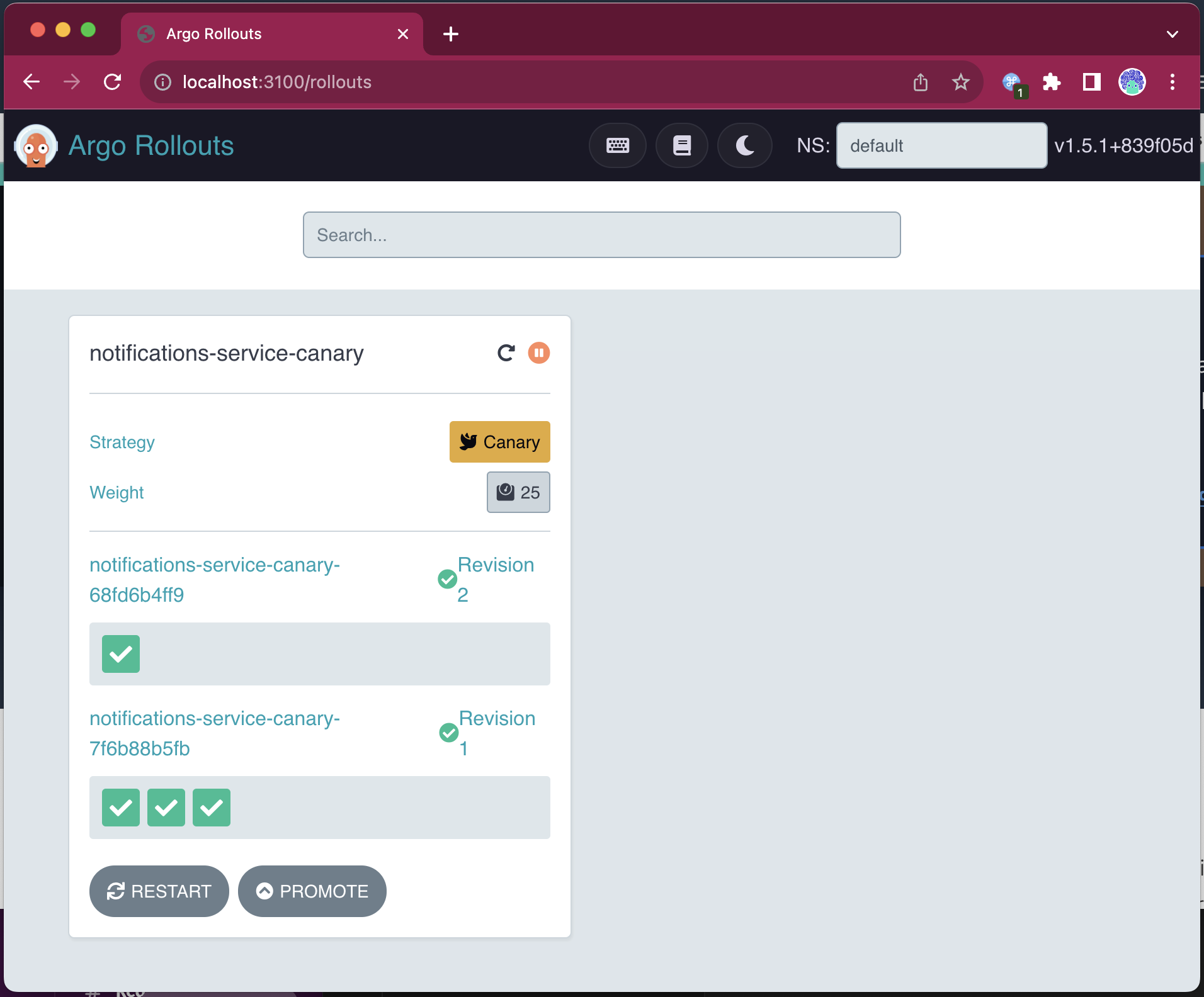Click the Search rollouts field
1204x997 pixels.
pos(601,235)
